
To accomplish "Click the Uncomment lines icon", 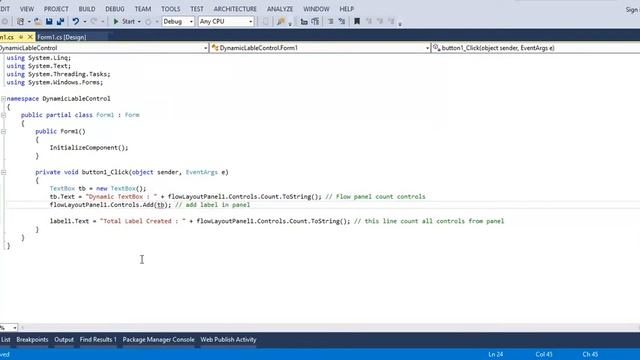I will click(342, 21).
